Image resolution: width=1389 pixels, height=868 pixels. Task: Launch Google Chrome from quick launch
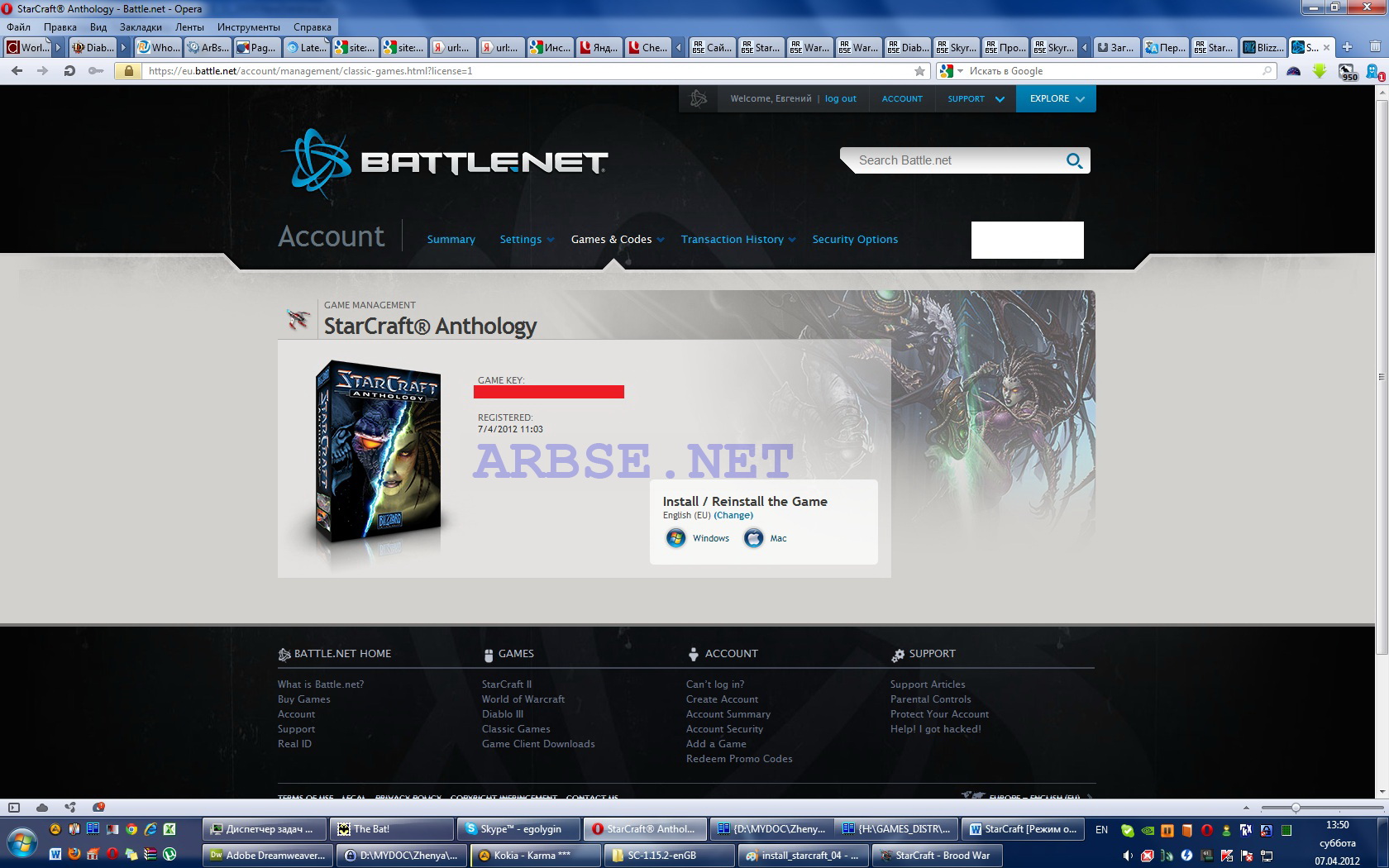131,829
